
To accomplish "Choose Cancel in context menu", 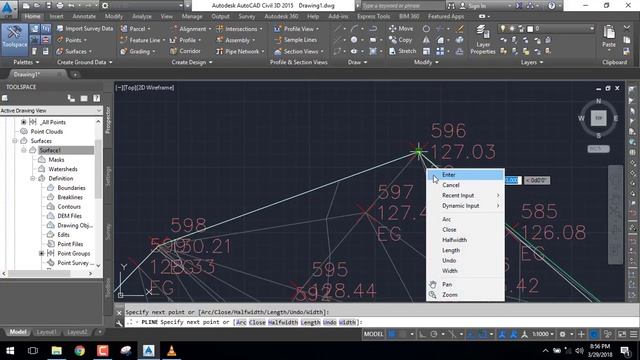I will pyautogui.click(x=465, y=185).
